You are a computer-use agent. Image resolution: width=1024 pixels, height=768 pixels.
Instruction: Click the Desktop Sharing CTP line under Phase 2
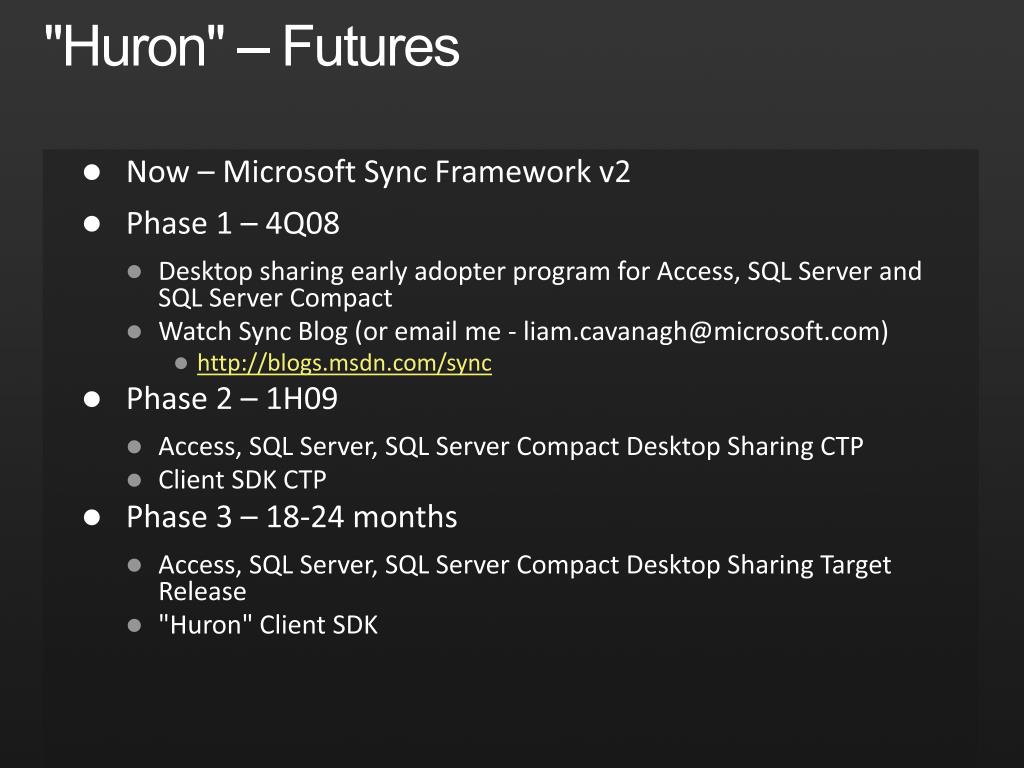(x=511, y=447)
